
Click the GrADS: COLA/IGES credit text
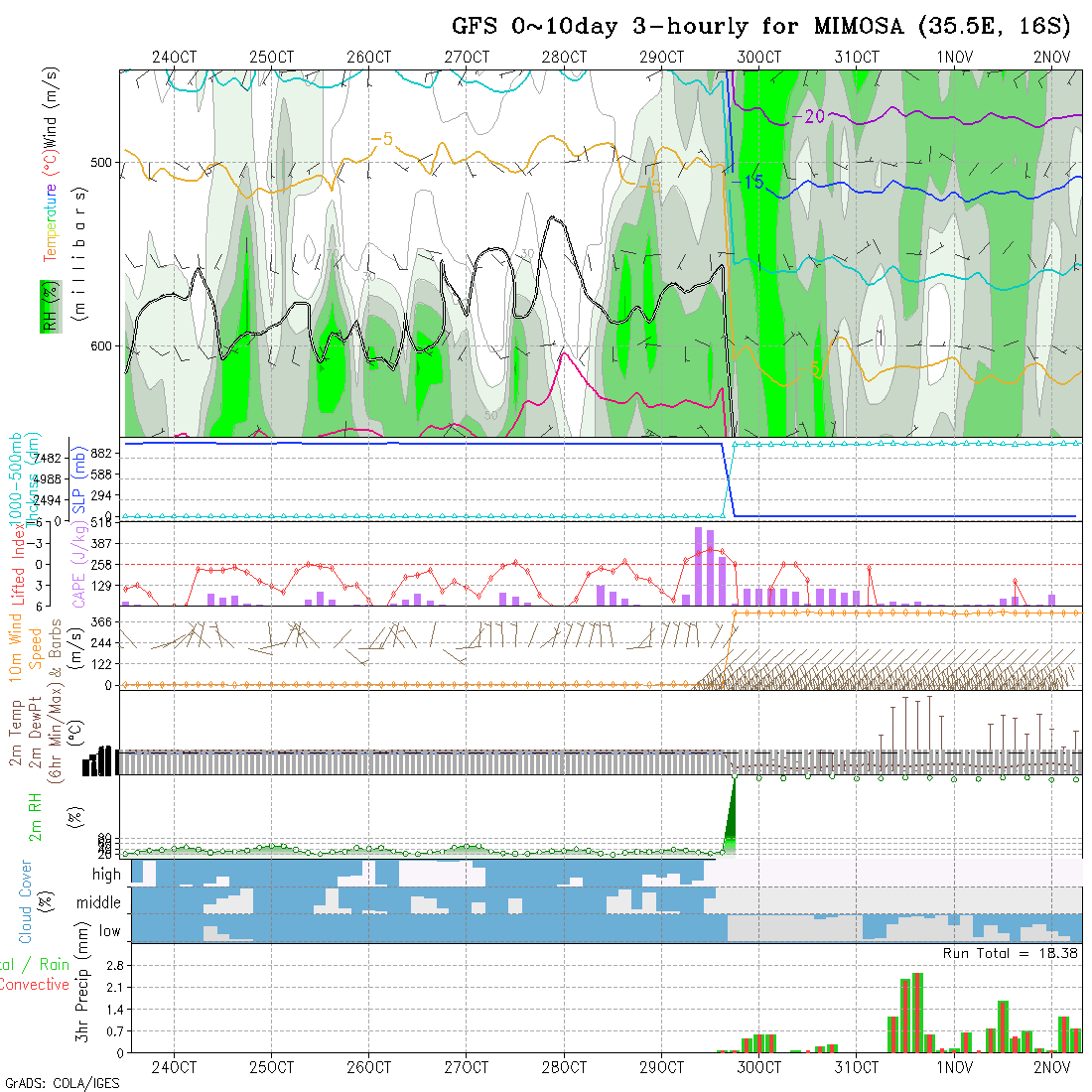click(x=62, y=1082)
